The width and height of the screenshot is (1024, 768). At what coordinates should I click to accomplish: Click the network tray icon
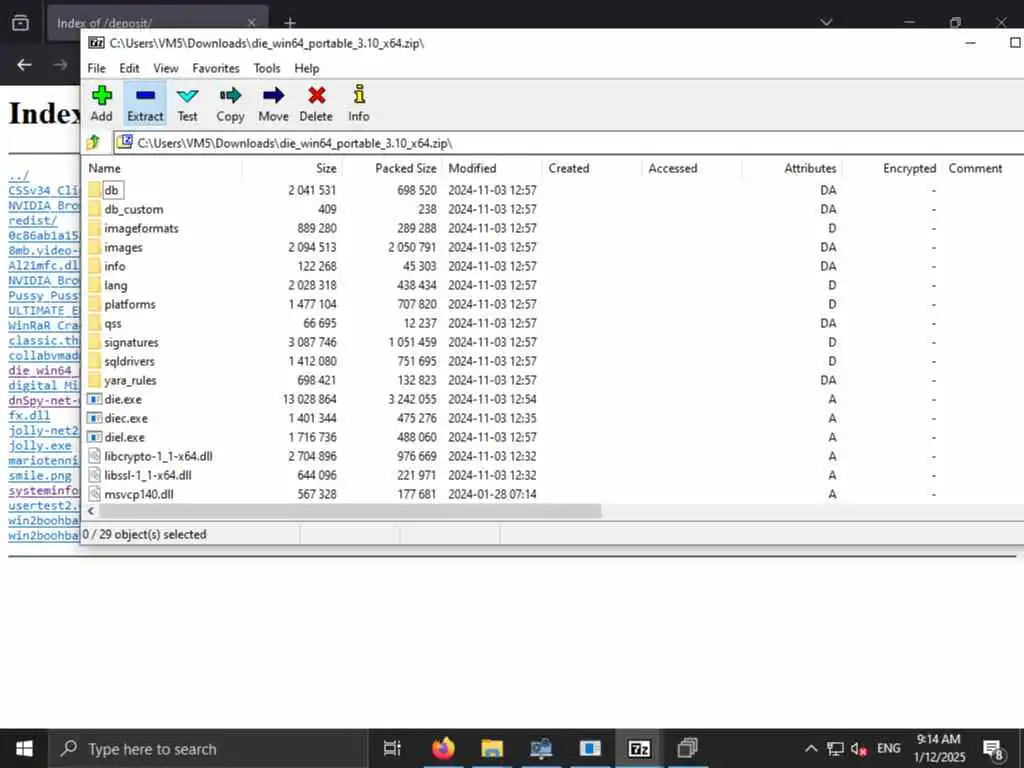coord(835,749)
